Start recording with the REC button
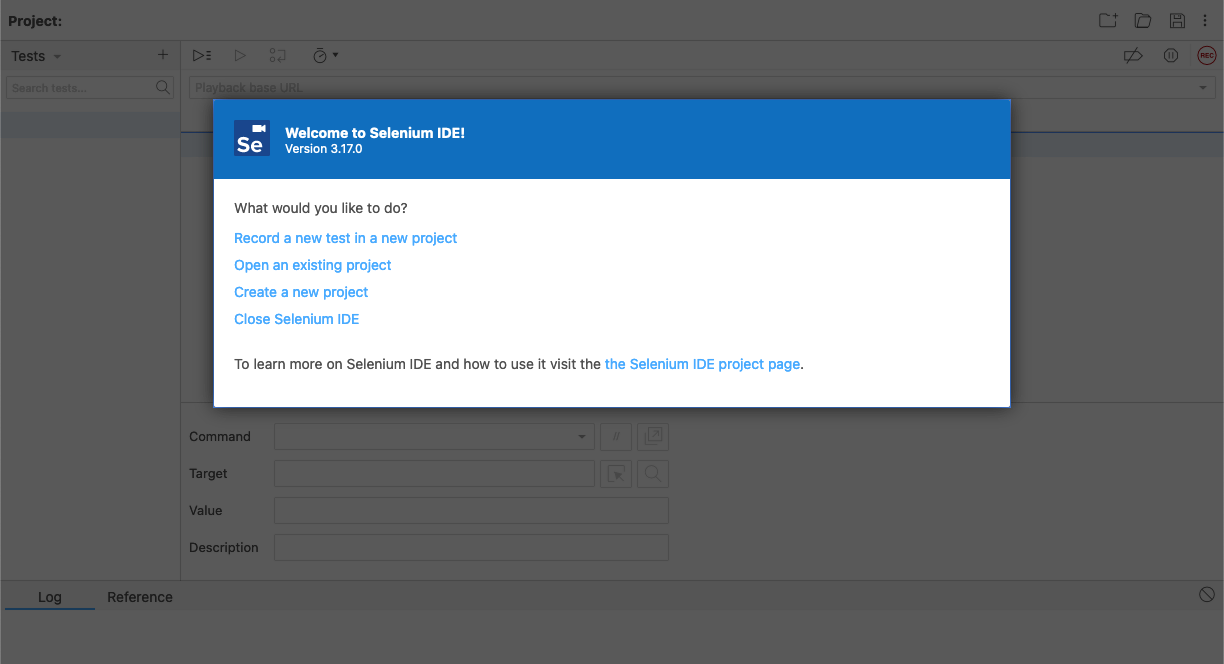Image resolution: width=1224 pixels, height=664 pixels. [1206, 55]
